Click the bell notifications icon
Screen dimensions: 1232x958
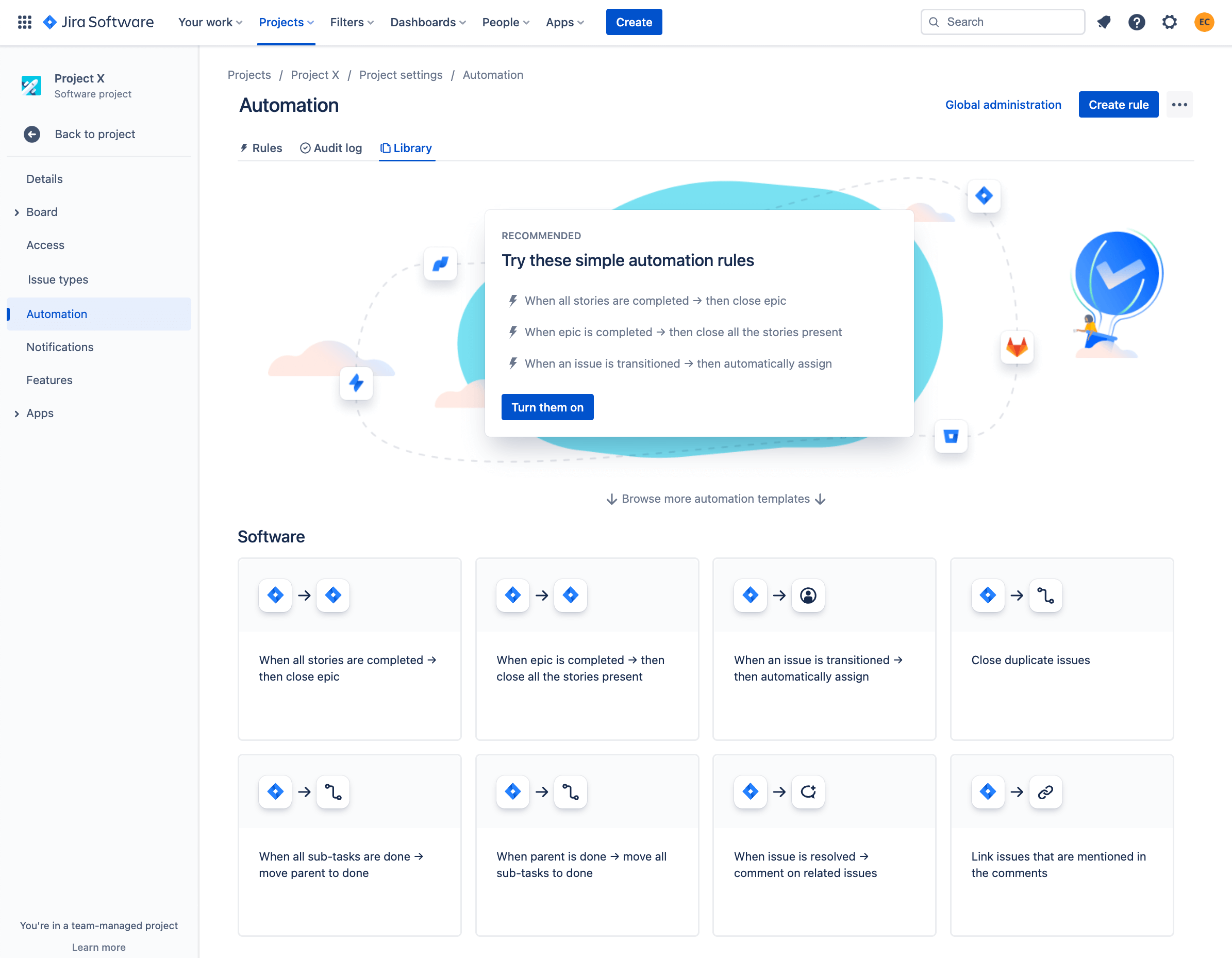click(1104, 22)
